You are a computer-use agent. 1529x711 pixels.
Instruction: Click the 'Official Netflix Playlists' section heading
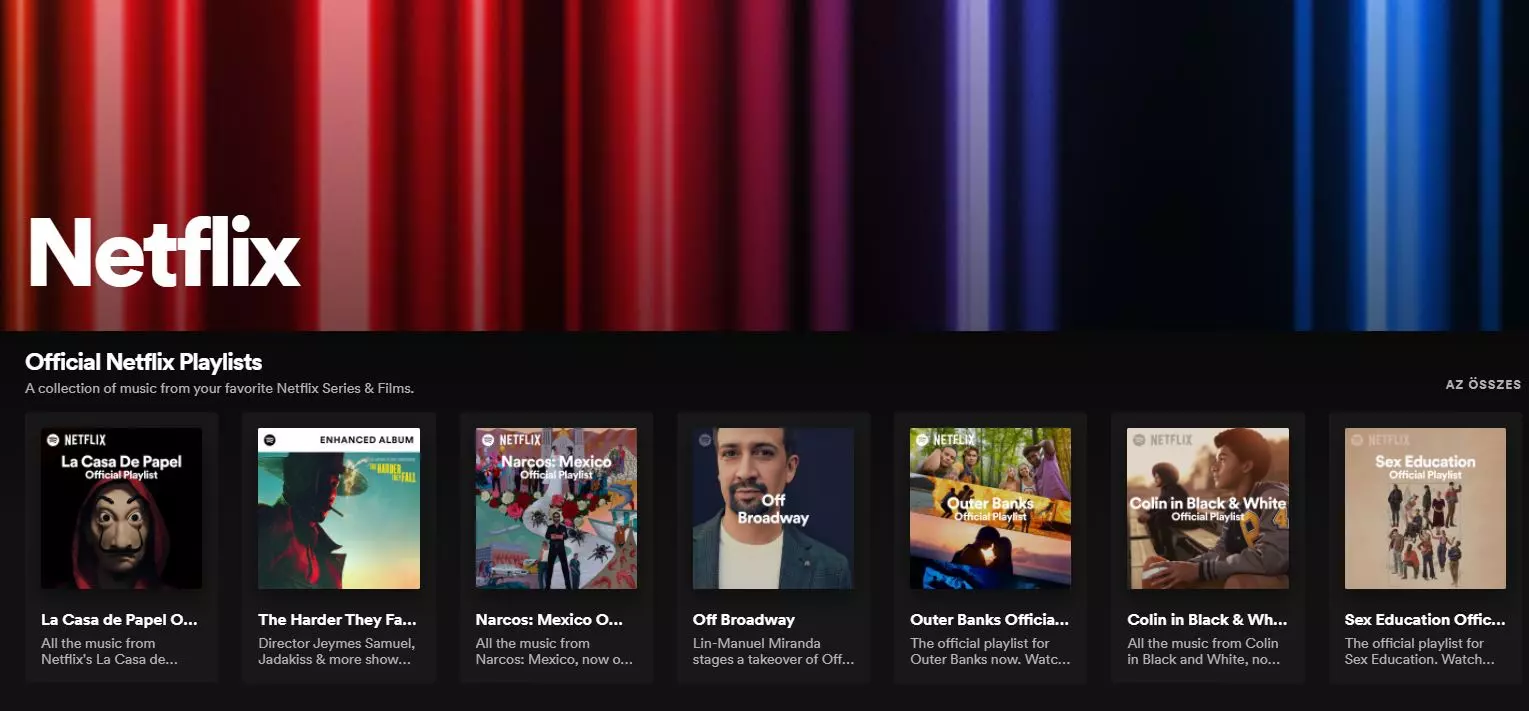[144, 362]
